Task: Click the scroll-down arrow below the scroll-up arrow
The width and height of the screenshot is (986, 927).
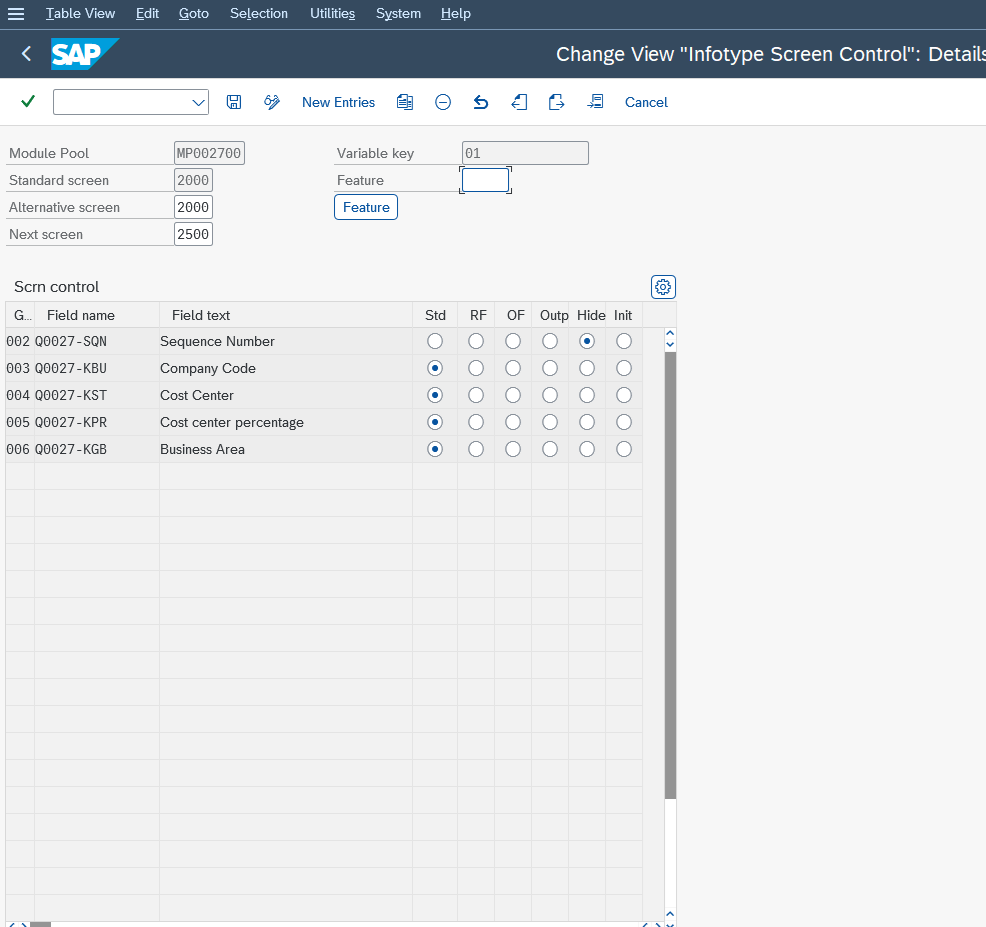Action: tap(670, 344)
